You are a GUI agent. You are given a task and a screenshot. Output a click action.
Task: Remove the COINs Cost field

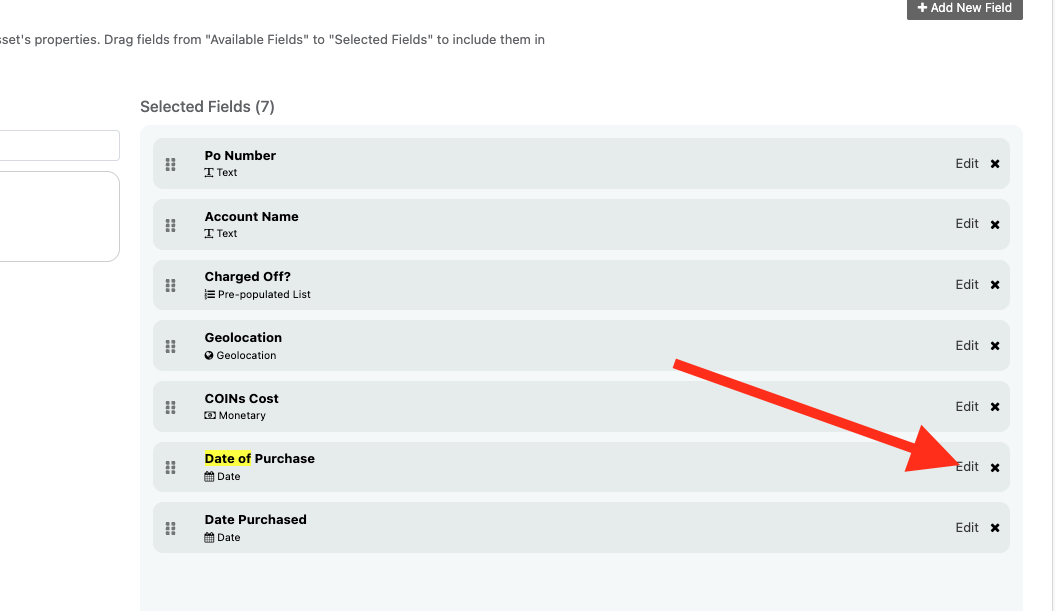click(x=995, y=407)
